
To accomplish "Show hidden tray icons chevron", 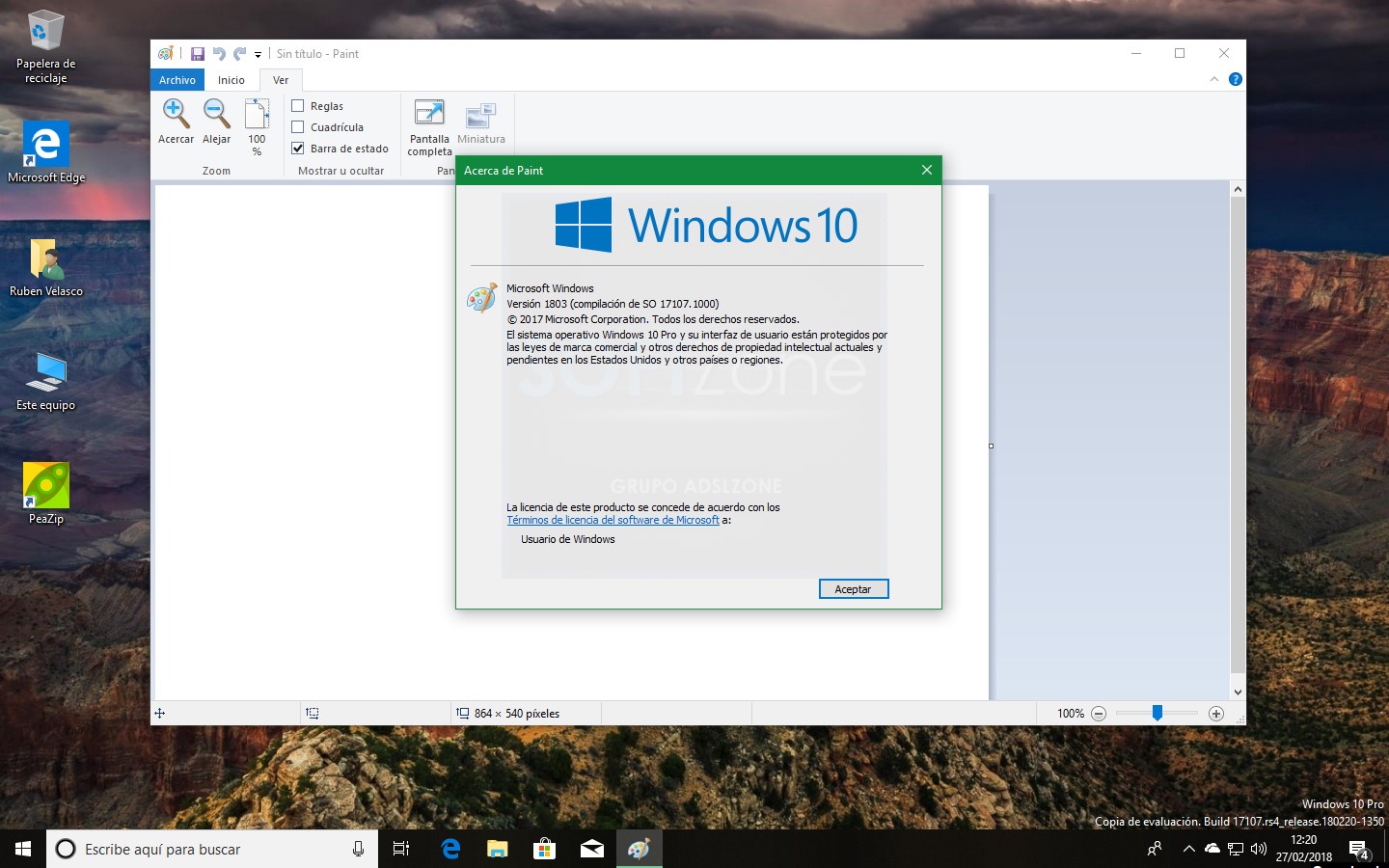I will tap(1188, 850).
